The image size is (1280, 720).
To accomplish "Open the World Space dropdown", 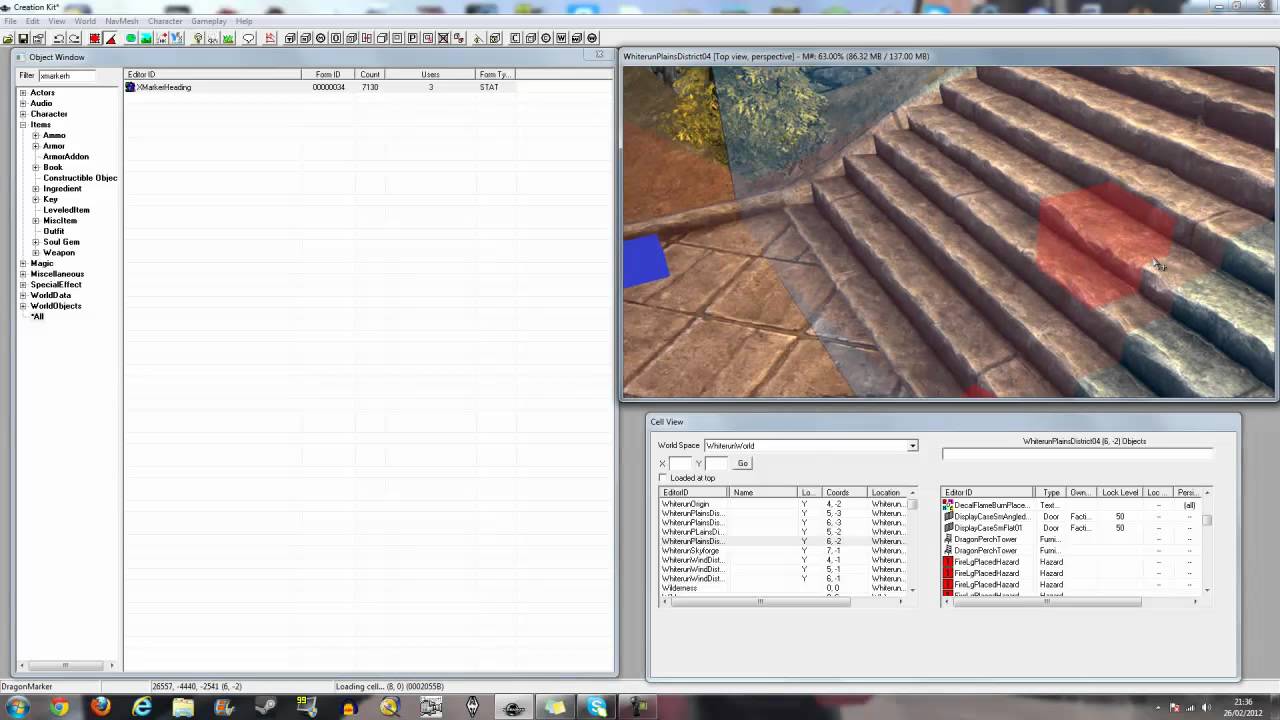I will coord(912,446).
